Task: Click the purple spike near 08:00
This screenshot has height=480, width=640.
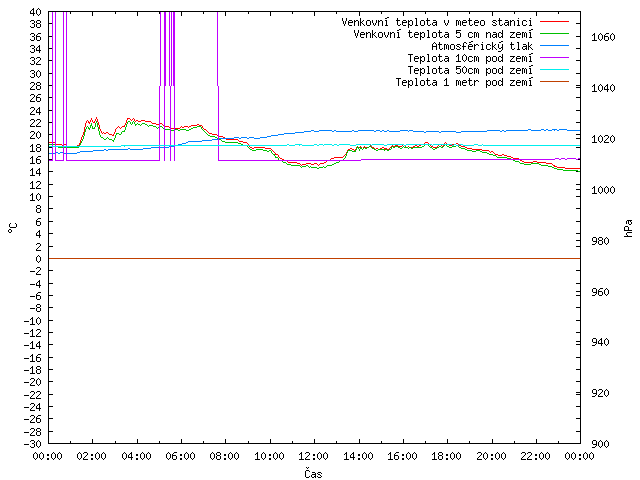Action: [218, 86]
